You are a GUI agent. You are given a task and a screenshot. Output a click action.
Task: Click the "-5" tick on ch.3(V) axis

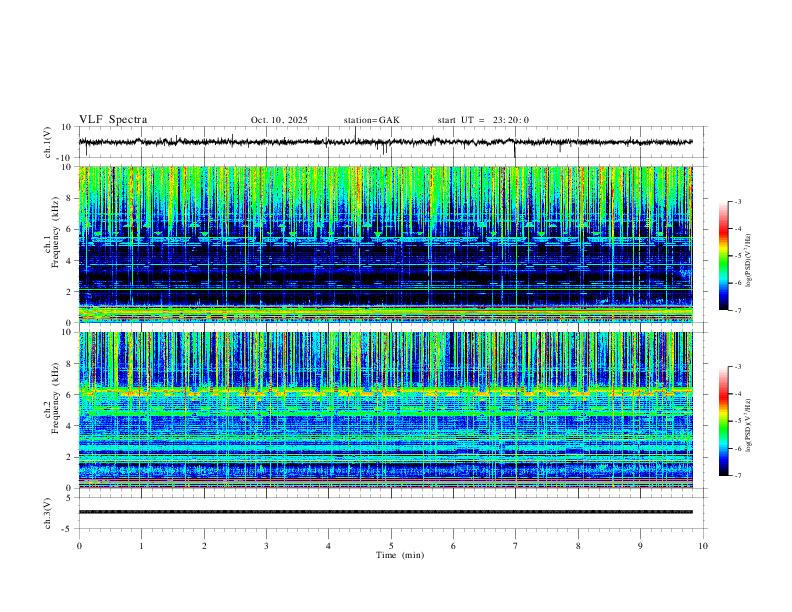point(68,529)
